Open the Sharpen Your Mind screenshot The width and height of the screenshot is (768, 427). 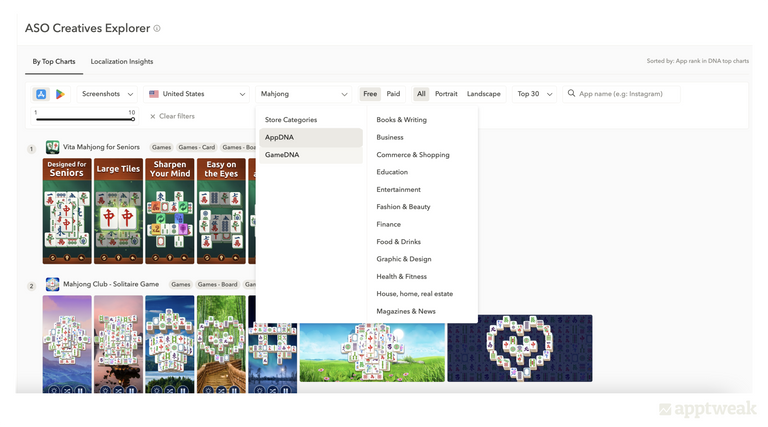tap(170, 211)
